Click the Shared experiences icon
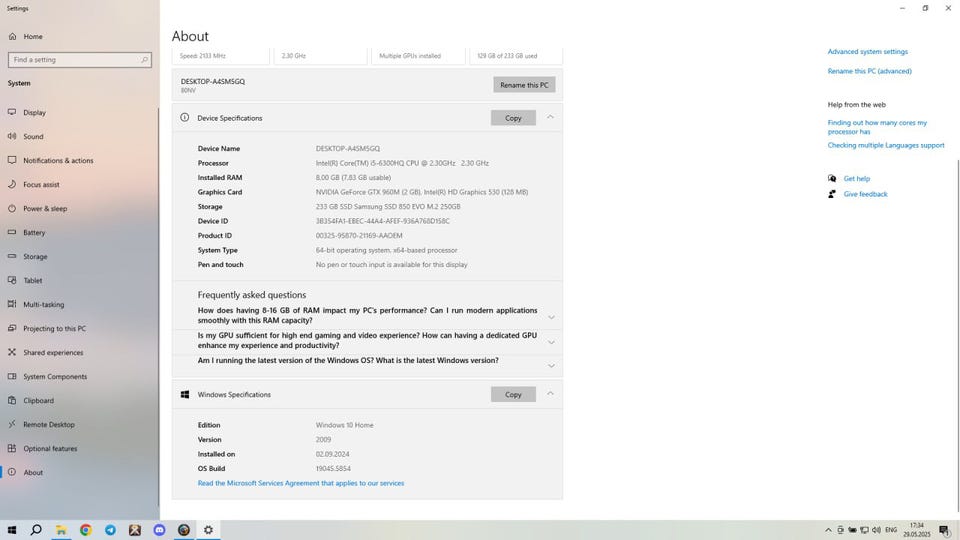Viewport: 960px width, 540px height. point(12,352)
